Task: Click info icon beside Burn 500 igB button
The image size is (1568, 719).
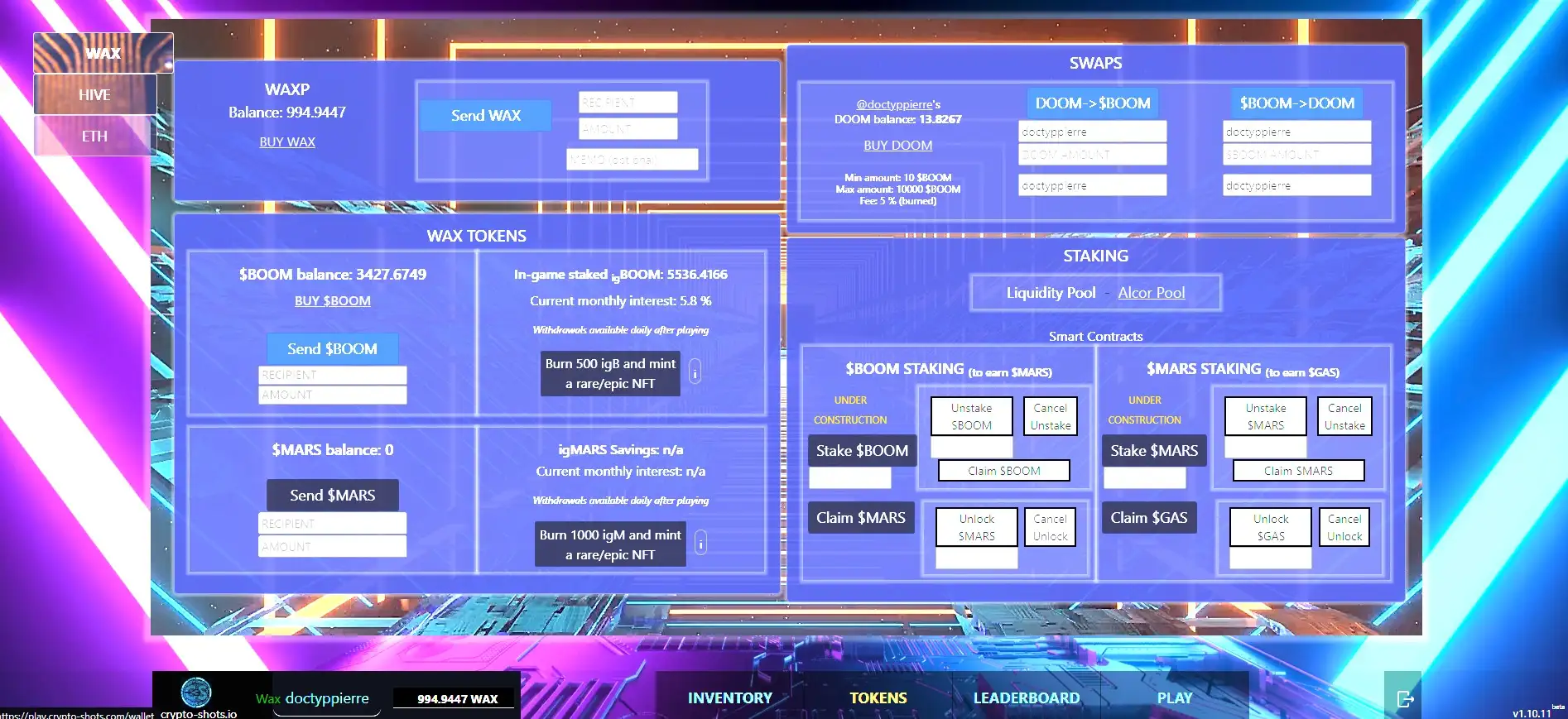Action: coord(695,373)
